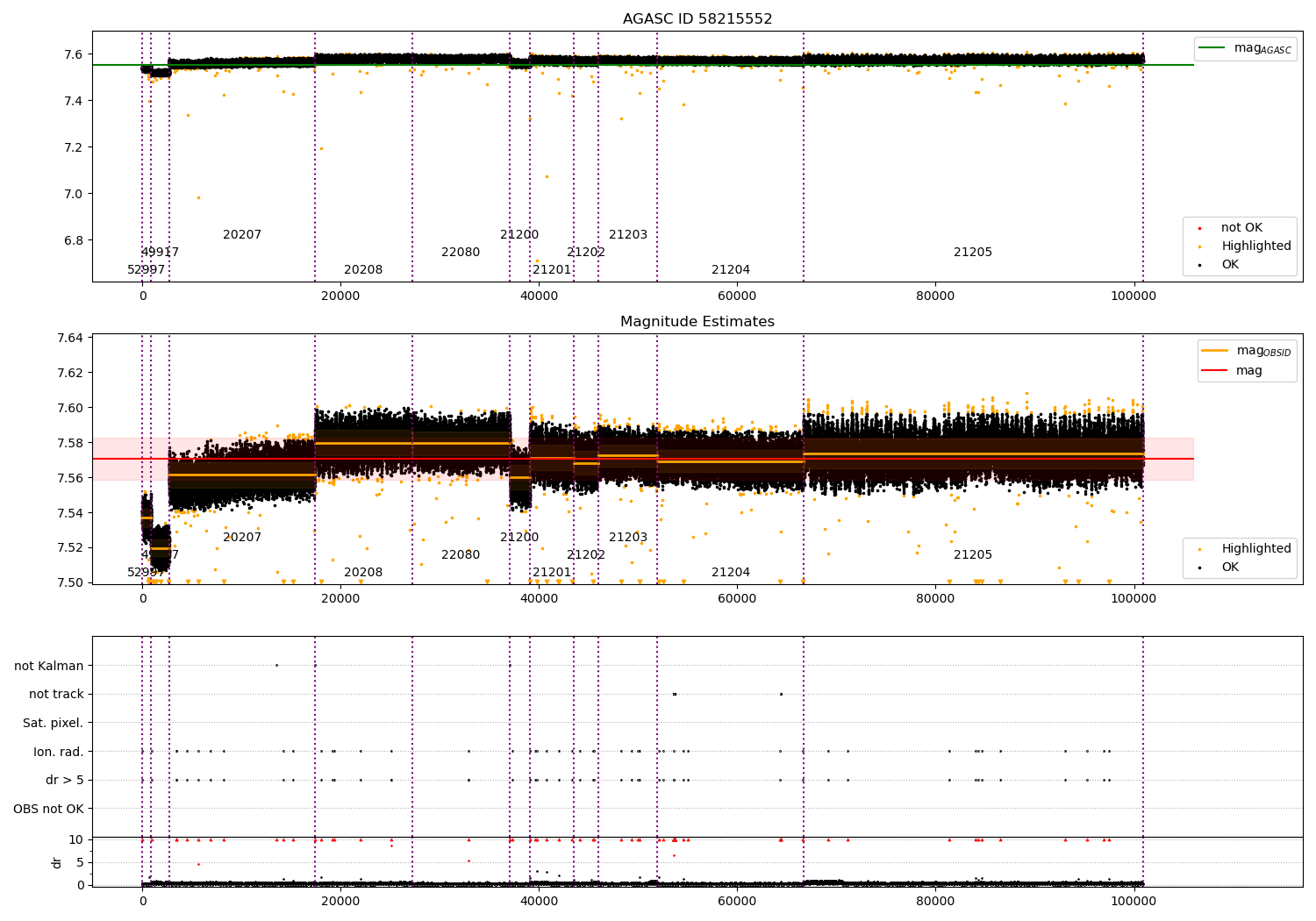Click the 10 tick on the dr axis
1316x921 pixels.
click(75, 839)
